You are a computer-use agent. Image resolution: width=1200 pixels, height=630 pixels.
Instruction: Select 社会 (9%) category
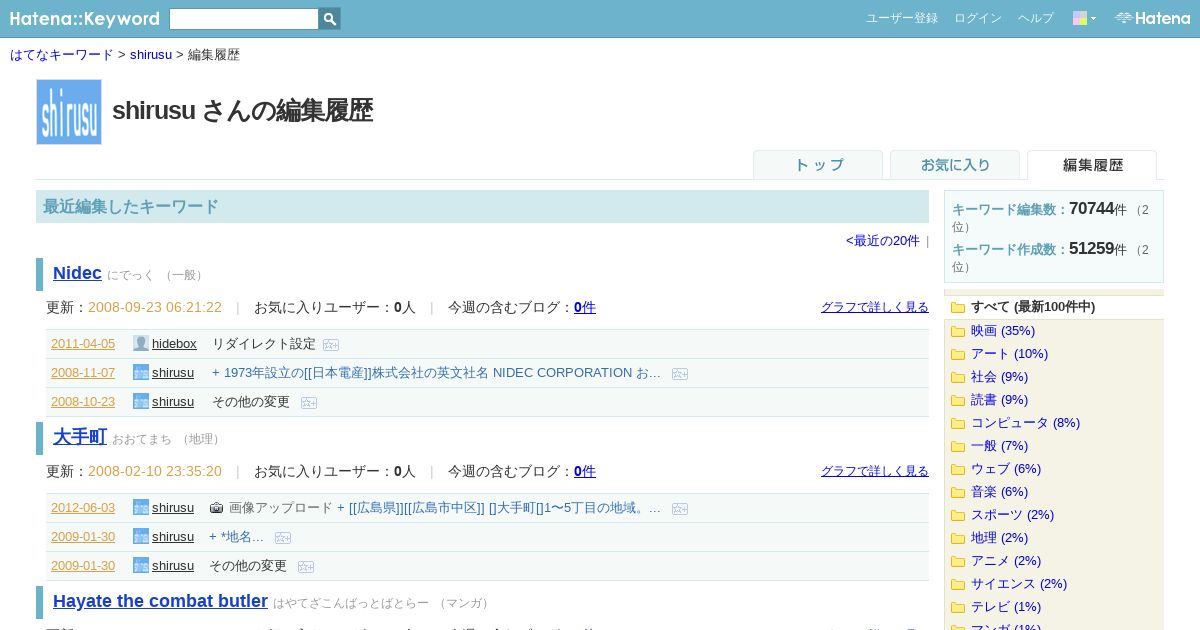coord(999,377)
